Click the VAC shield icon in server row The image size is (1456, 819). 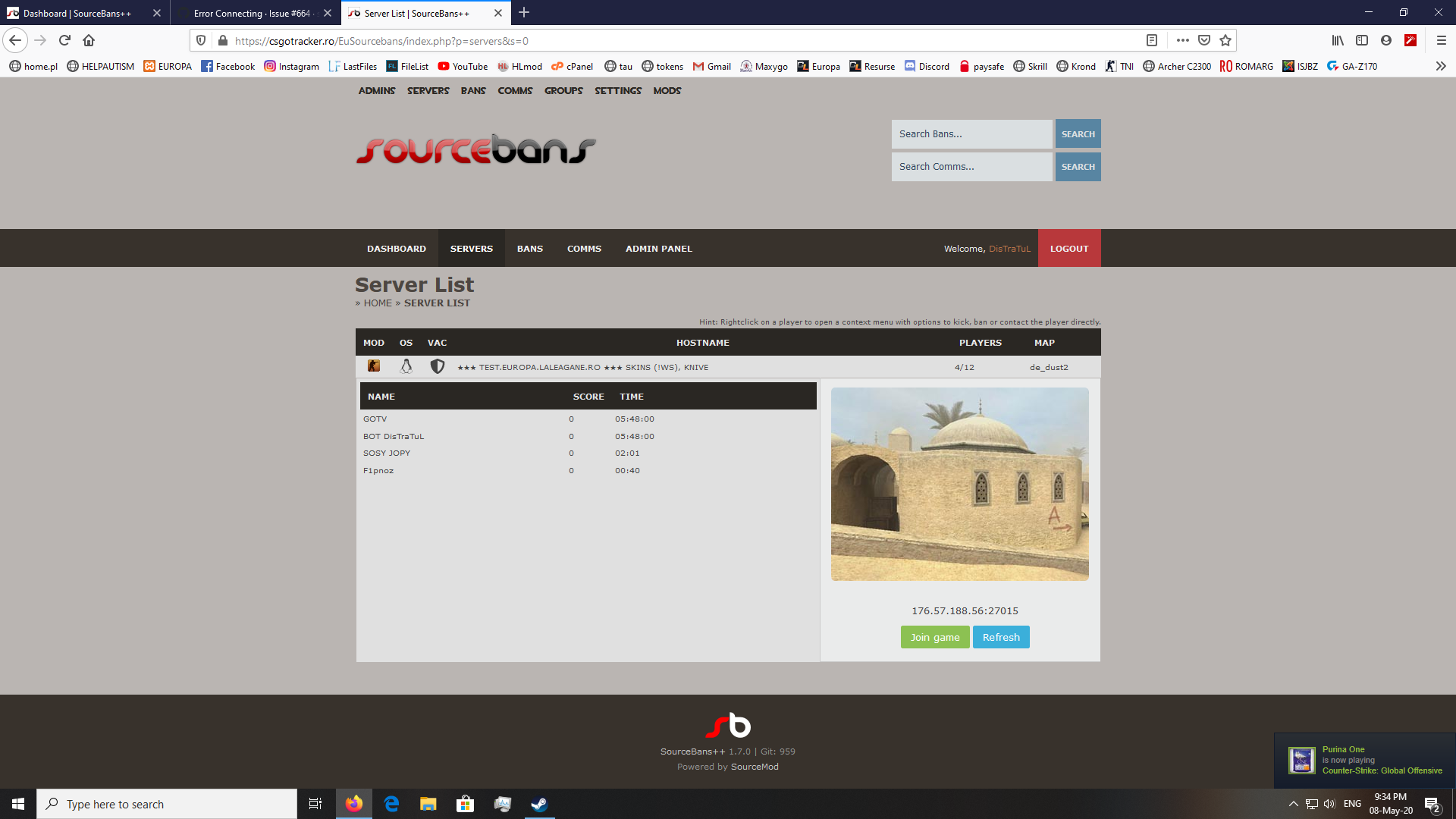point(438,367)
